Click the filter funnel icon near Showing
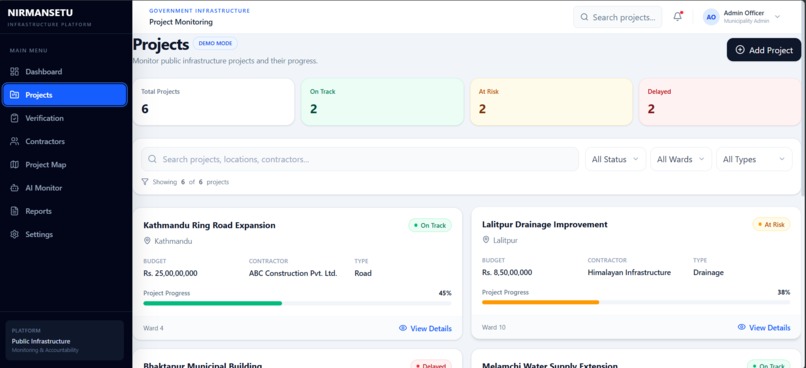Viewport: 806px width, 368px height. tap(145, 181)
